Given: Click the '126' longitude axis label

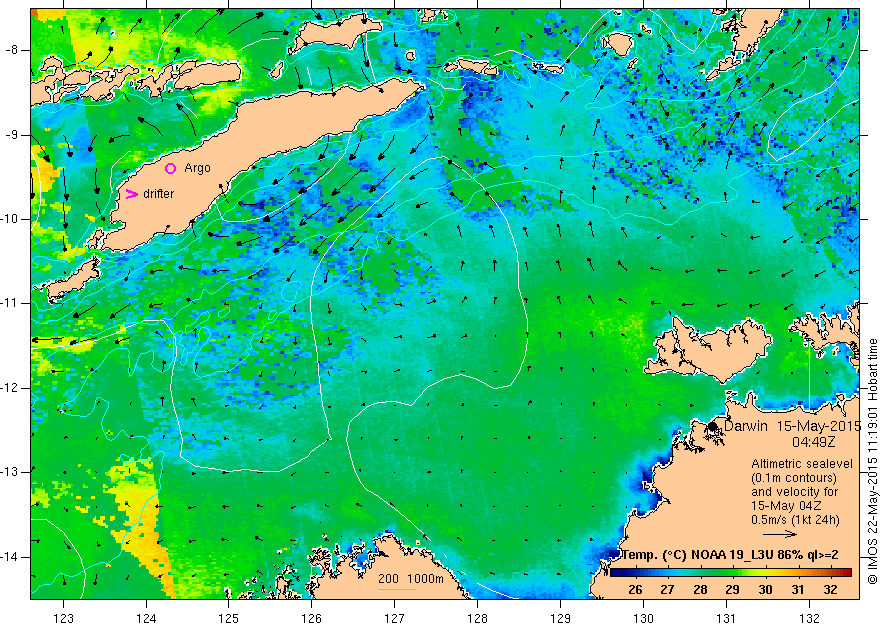Looking at the screenshot, I should pyautogui.click(x=311, y=618).
